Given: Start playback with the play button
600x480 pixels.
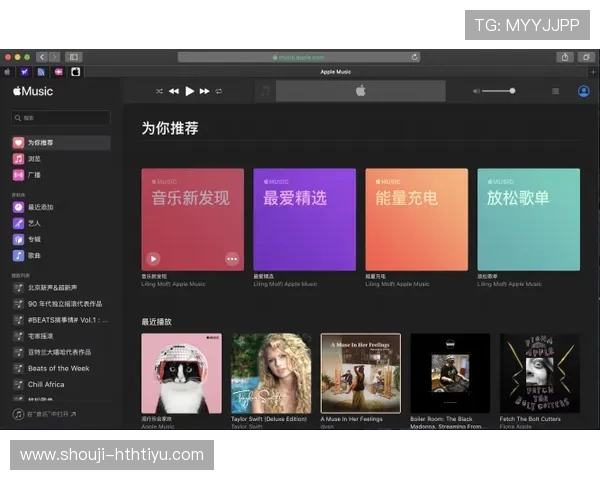Looking at the screenshot, I should 189,91.
